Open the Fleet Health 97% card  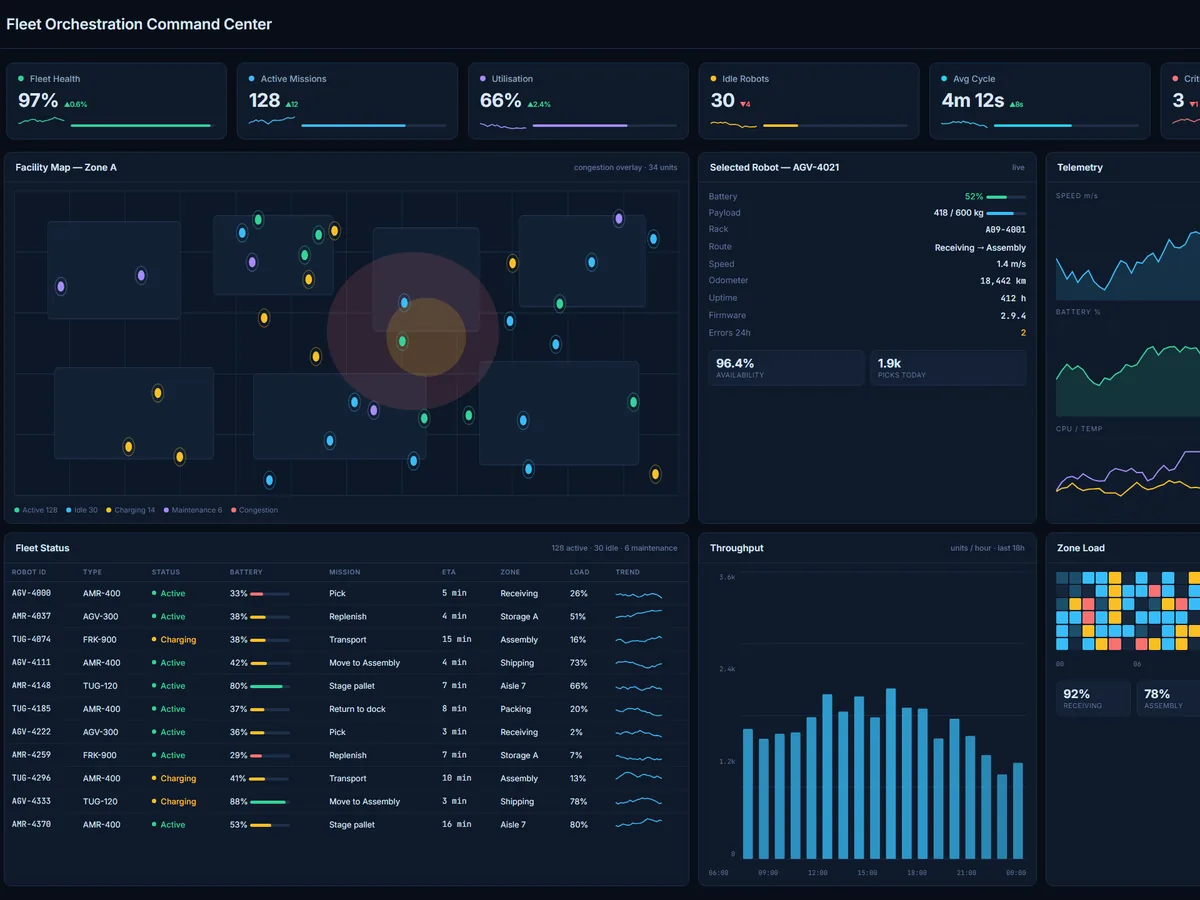116,101
